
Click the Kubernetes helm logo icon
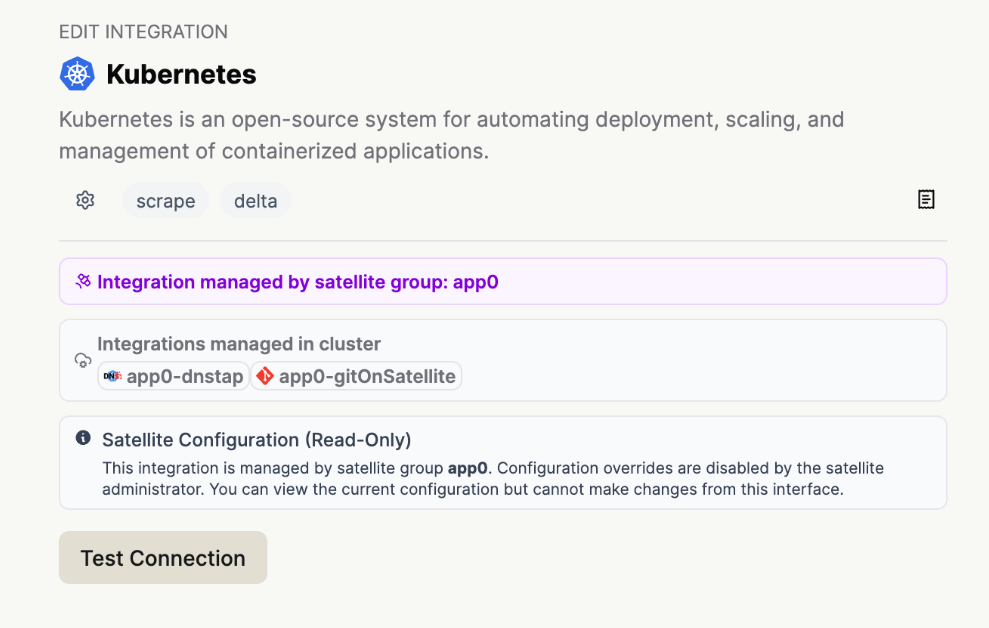tap(77, 74)
